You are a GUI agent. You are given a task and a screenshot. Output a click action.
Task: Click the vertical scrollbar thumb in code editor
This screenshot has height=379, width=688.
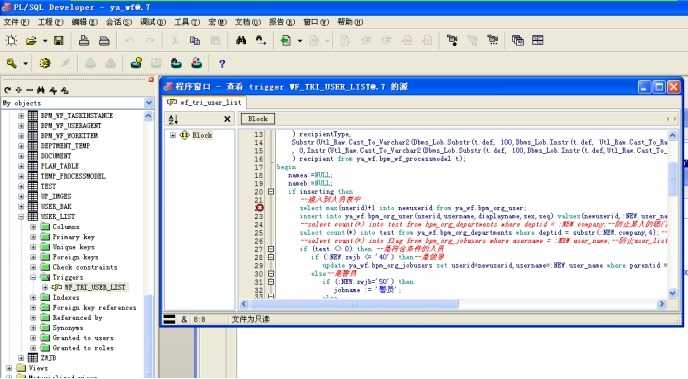pos(673,179)
